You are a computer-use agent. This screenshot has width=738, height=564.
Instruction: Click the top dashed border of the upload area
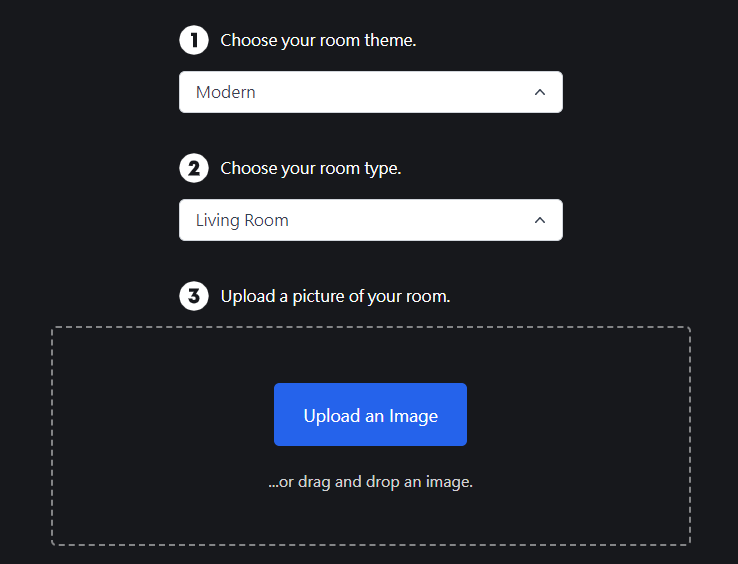pos(370,327)
